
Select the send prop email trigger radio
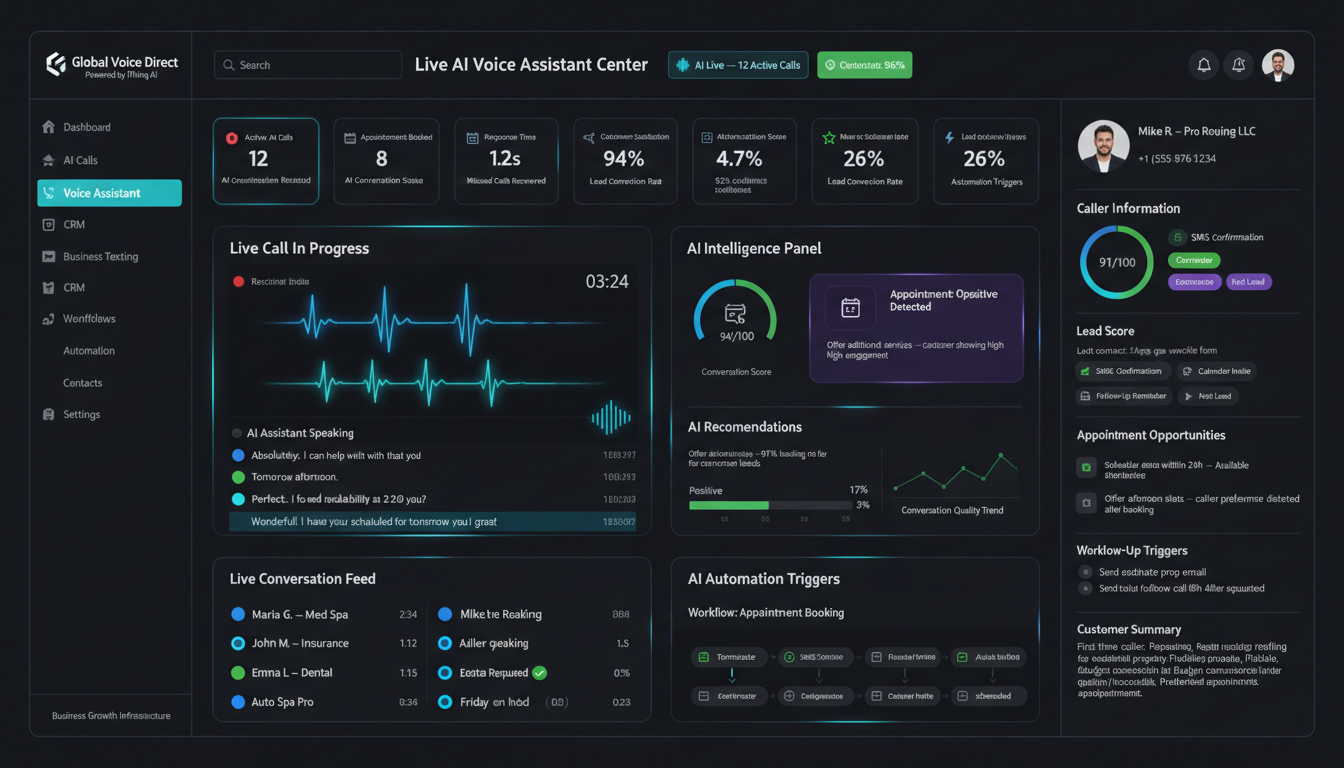(1085, 572)
